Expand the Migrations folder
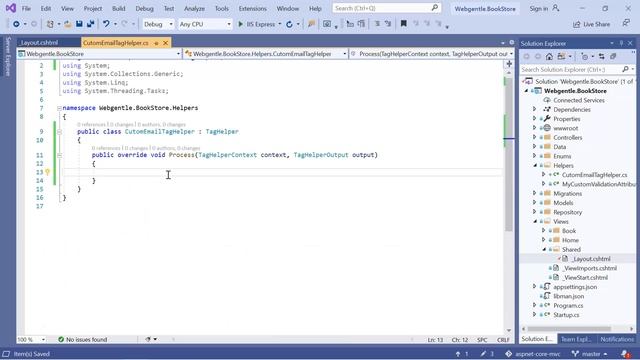This screenshot has width=640, height=360. point(535,193)
